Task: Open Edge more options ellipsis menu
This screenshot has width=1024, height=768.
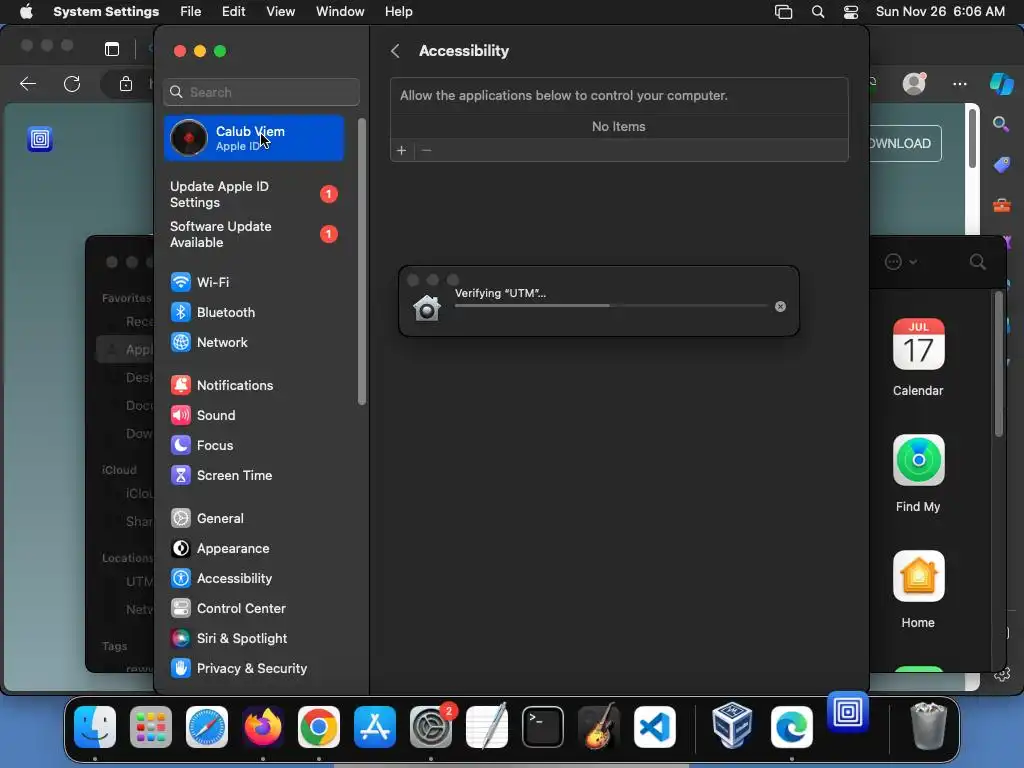Action: (x=959, y=84)
